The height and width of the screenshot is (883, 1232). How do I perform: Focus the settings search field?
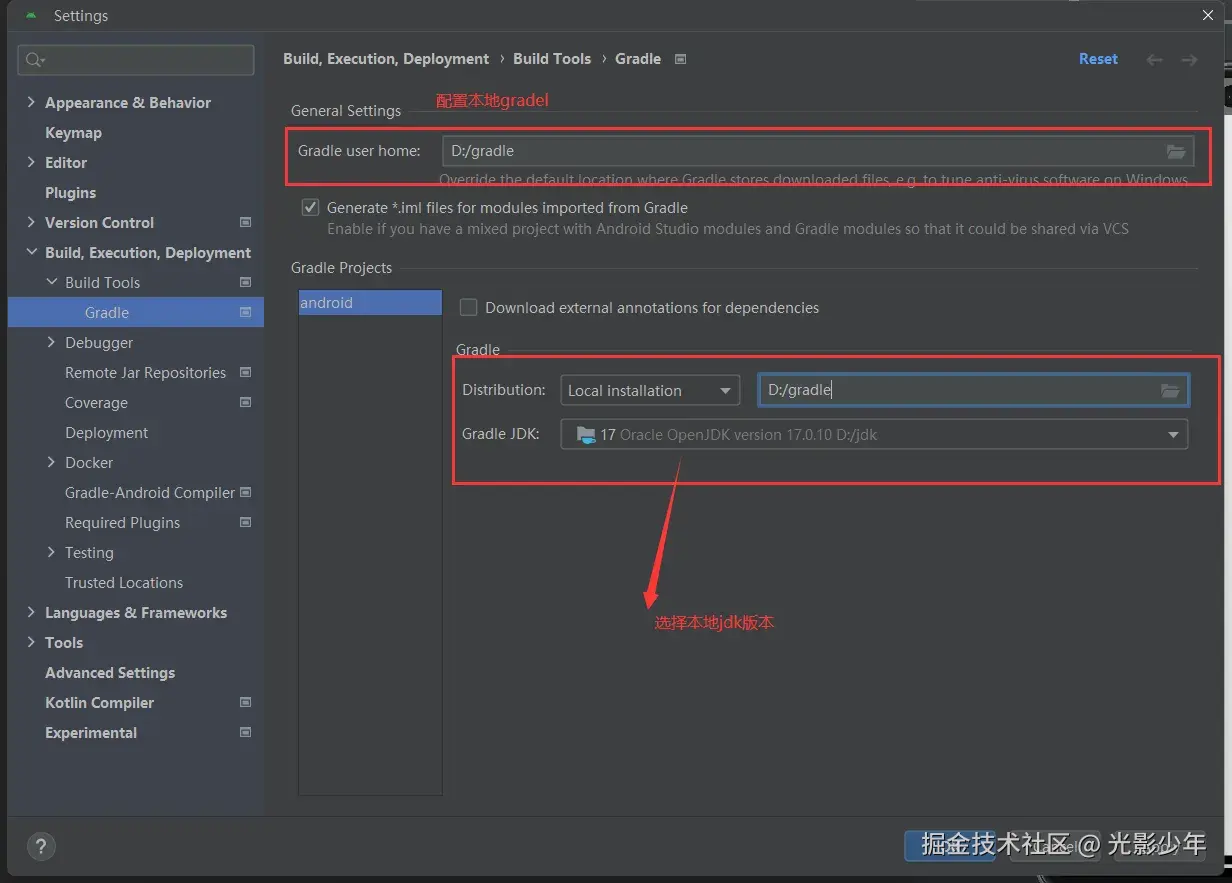pos(136,60)
